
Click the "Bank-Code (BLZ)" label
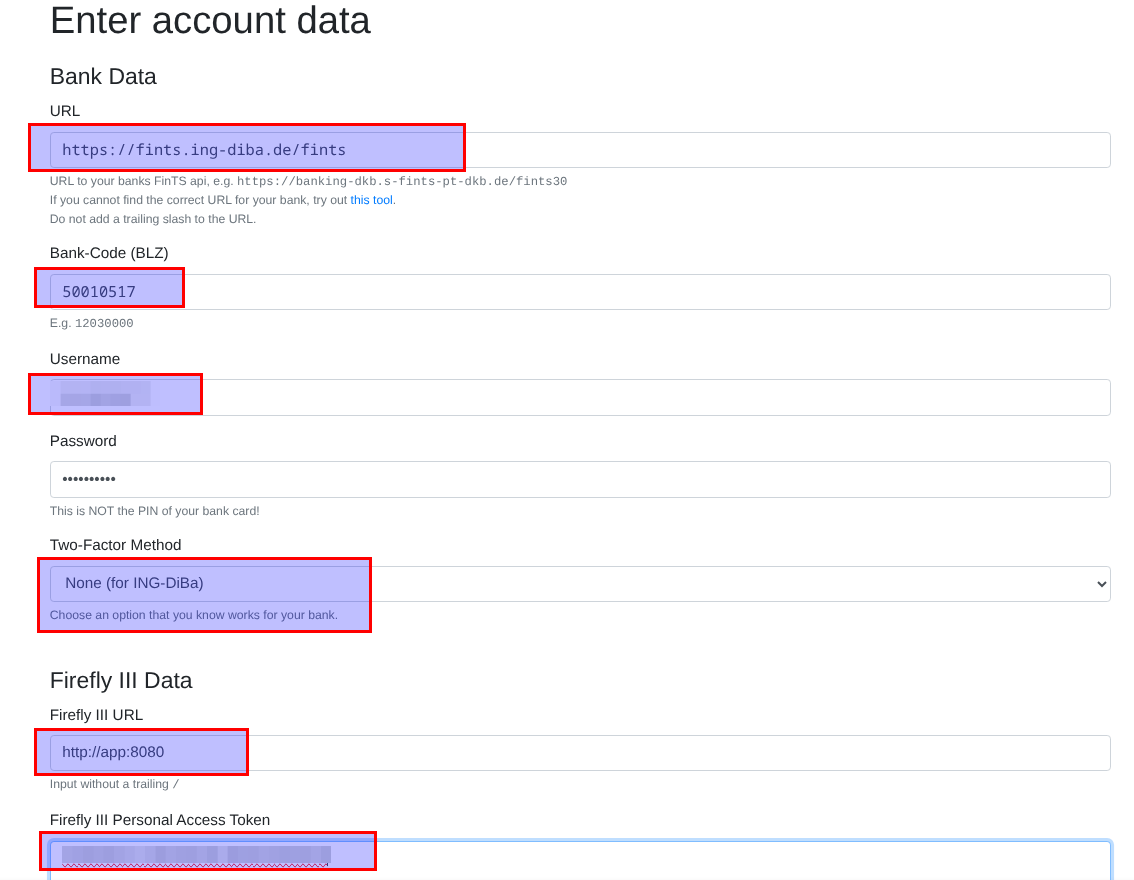(109, 253)
